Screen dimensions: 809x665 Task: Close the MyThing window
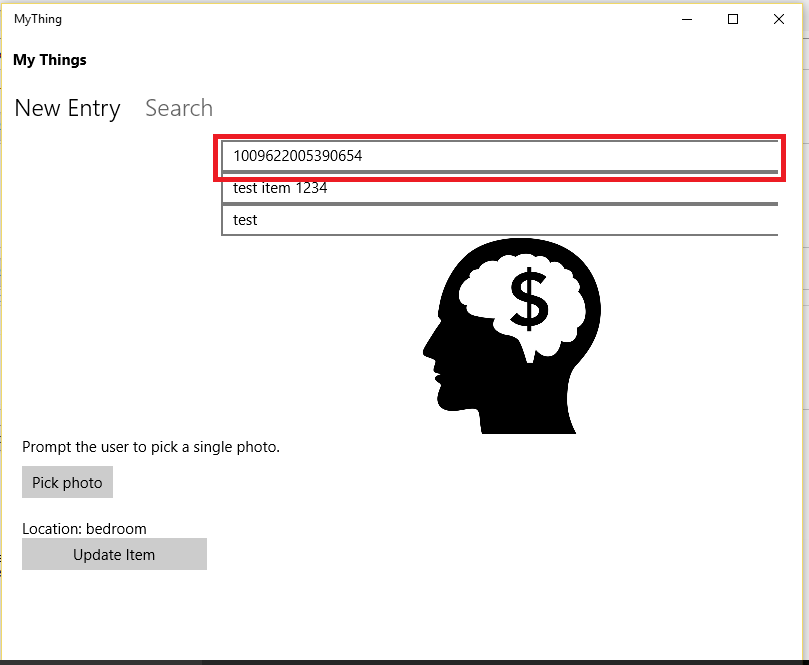[779, 19]
